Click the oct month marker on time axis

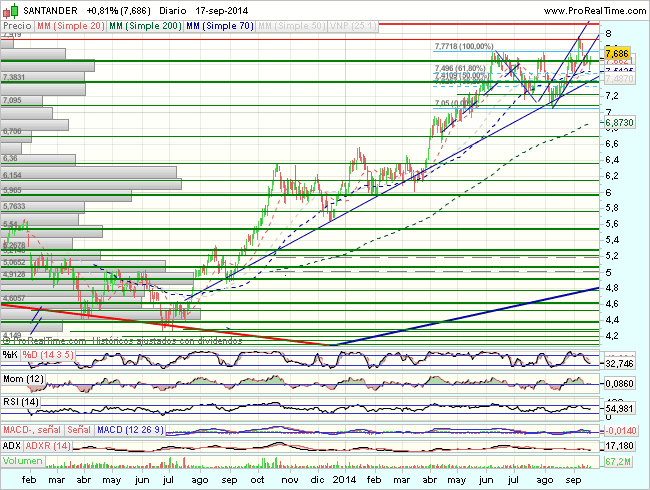(257, 480)
